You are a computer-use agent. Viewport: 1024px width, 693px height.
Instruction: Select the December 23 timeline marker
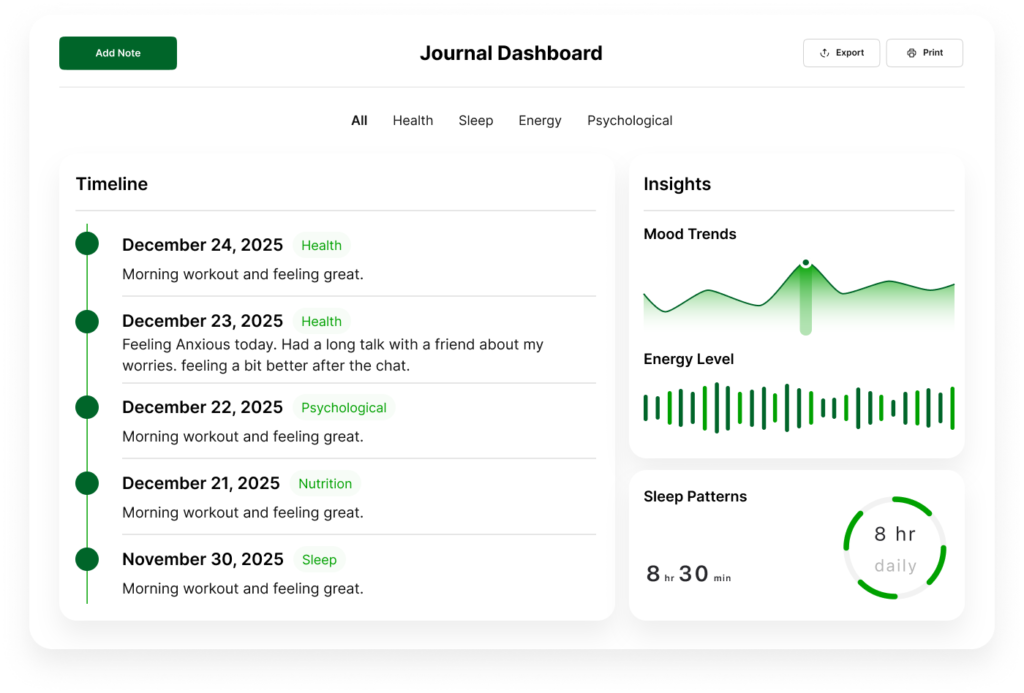coord(87,321)
